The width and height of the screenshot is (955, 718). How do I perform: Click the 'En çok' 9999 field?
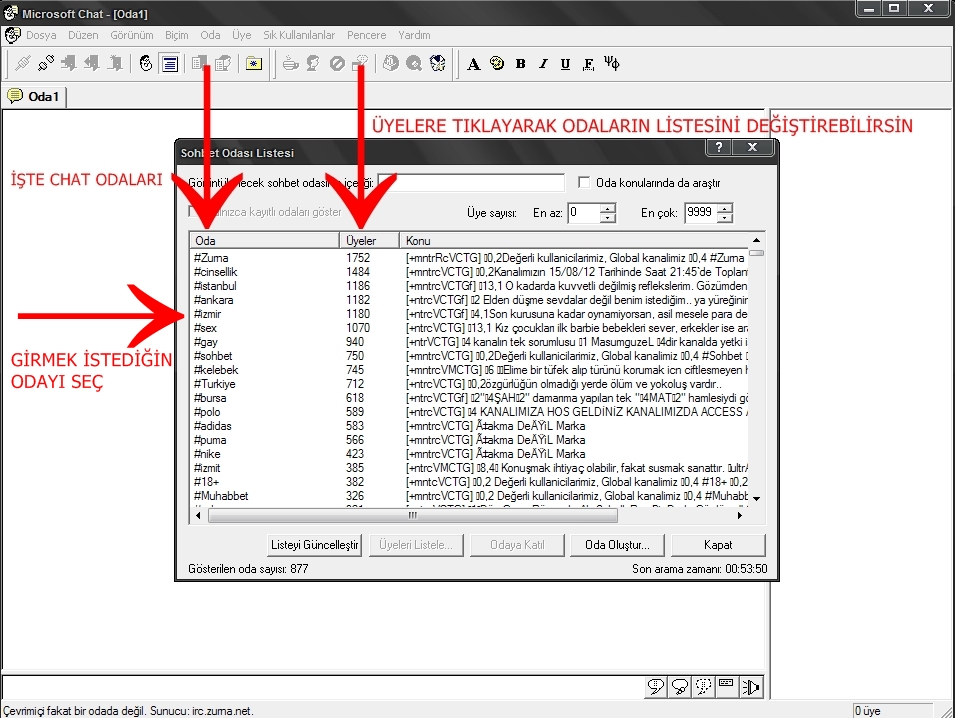click(701, 213)
